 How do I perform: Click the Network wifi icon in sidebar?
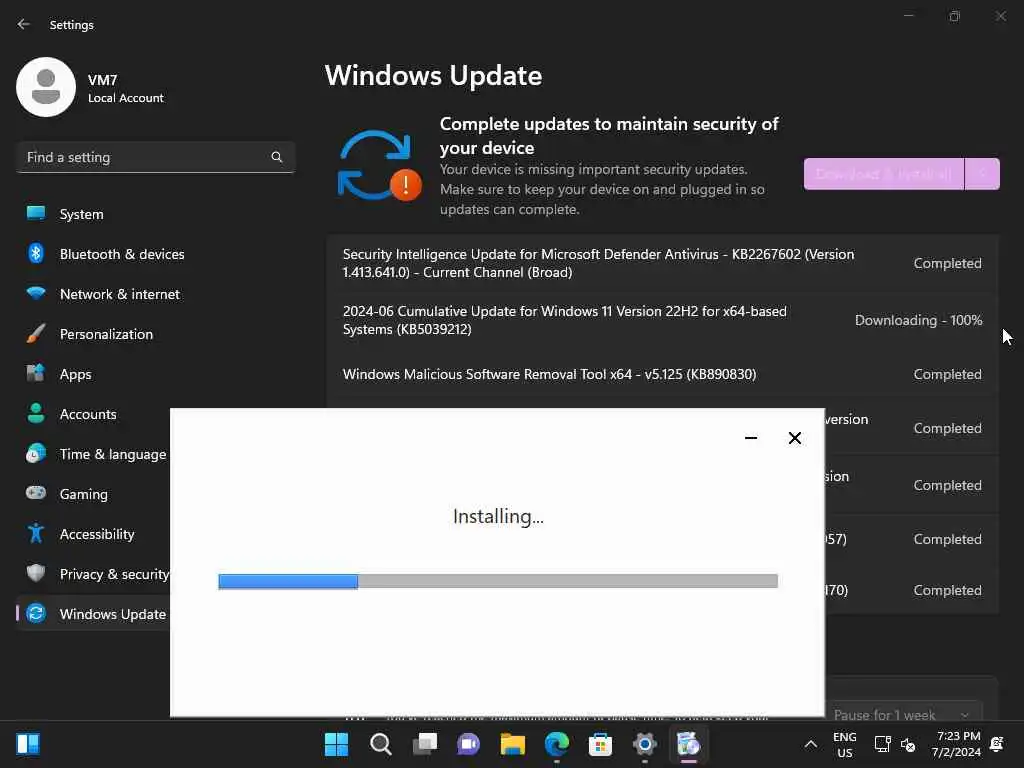pos(36,293)
